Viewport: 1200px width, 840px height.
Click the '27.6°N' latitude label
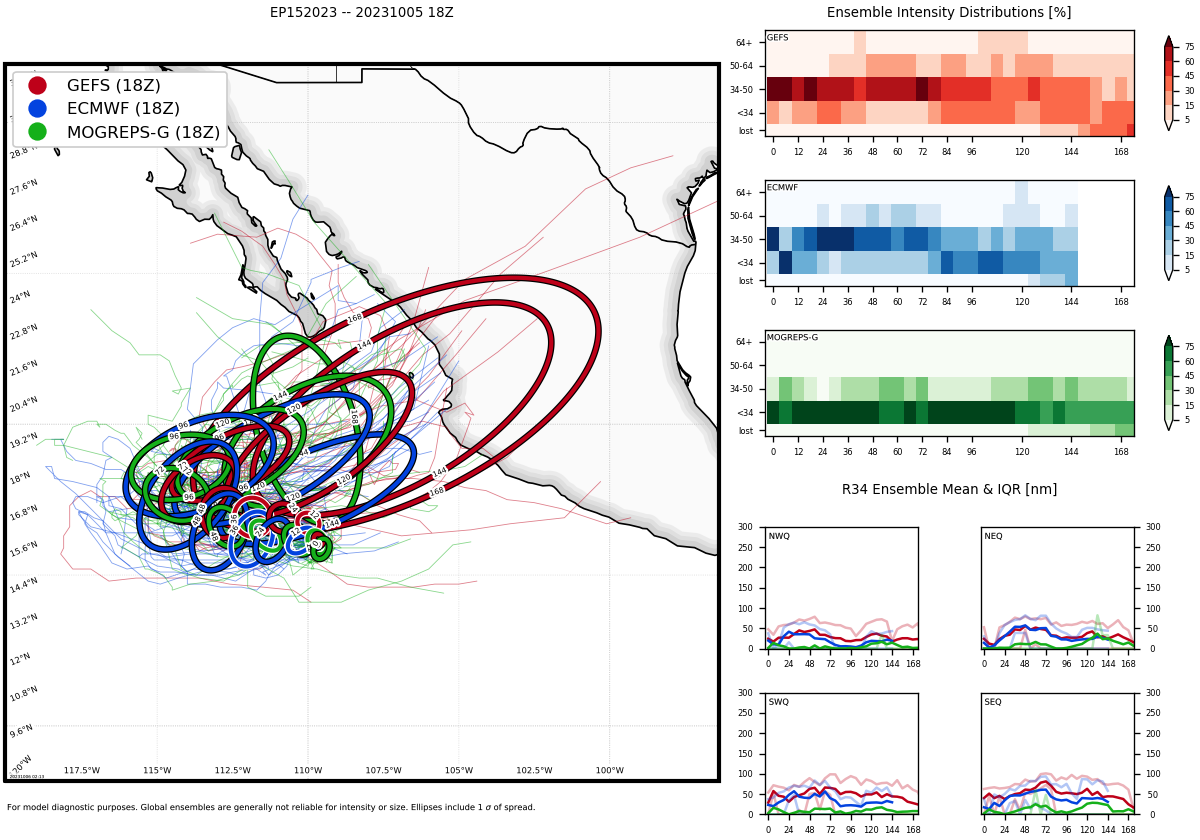[x=23, y=188]
